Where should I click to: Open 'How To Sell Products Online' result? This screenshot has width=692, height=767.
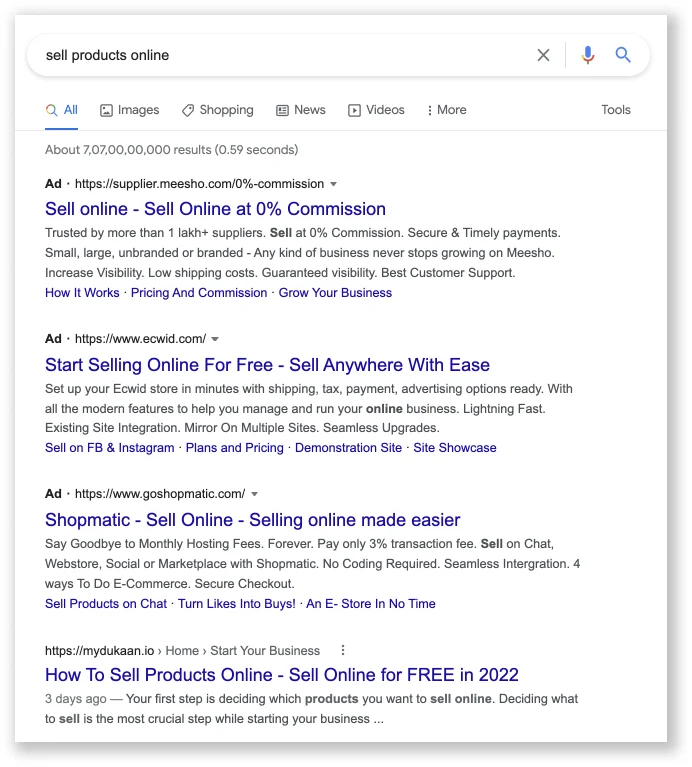coord(281,675)
